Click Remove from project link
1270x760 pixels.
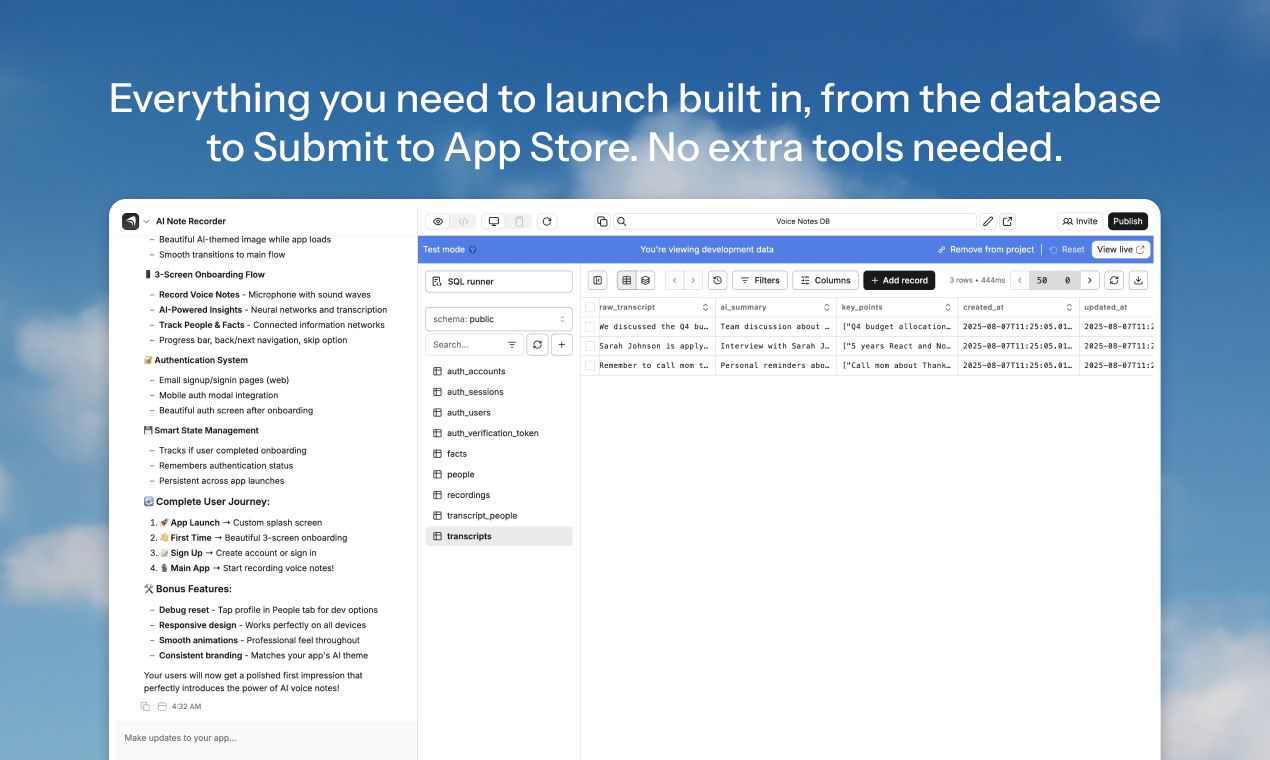[986, 250]
